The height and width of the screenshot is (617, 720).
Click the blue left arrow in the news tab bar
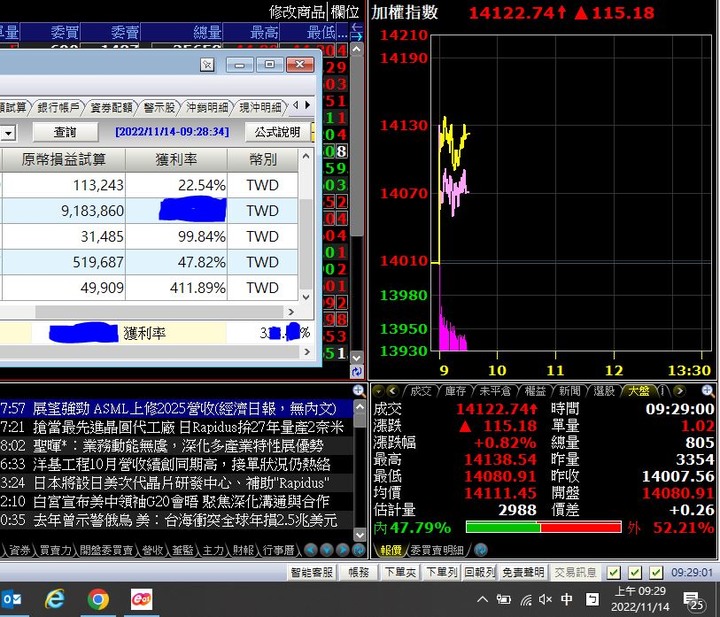(x=311, y=550)
